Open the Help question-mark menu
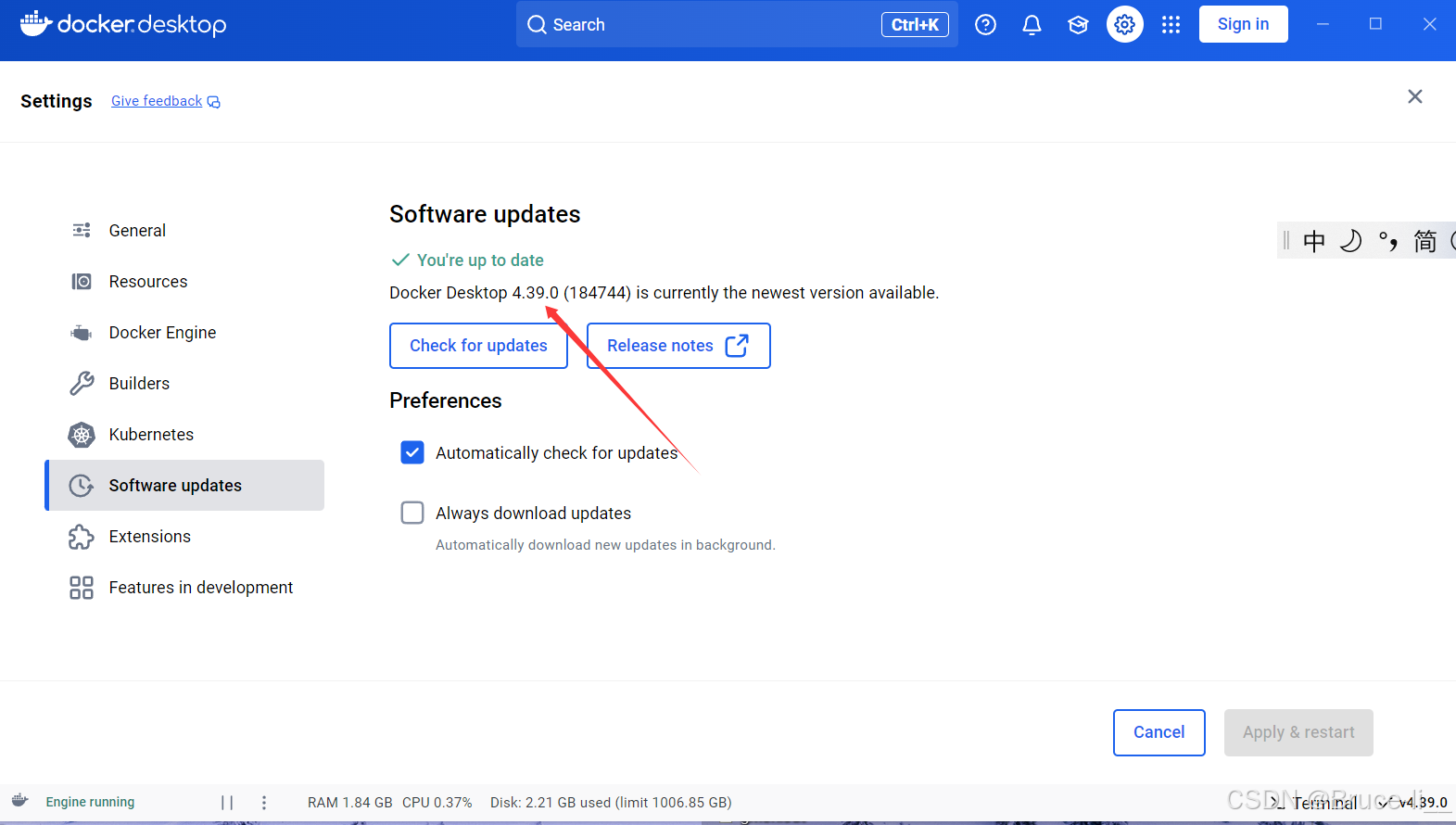 click(985, 25)
